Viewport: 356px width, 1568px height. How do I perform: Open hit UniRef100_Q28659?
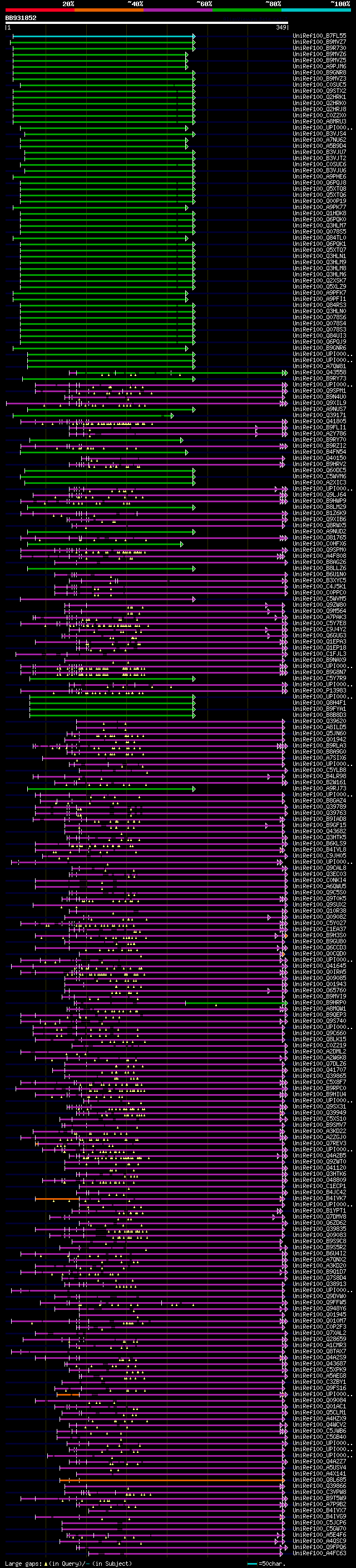coord(319,1339)
